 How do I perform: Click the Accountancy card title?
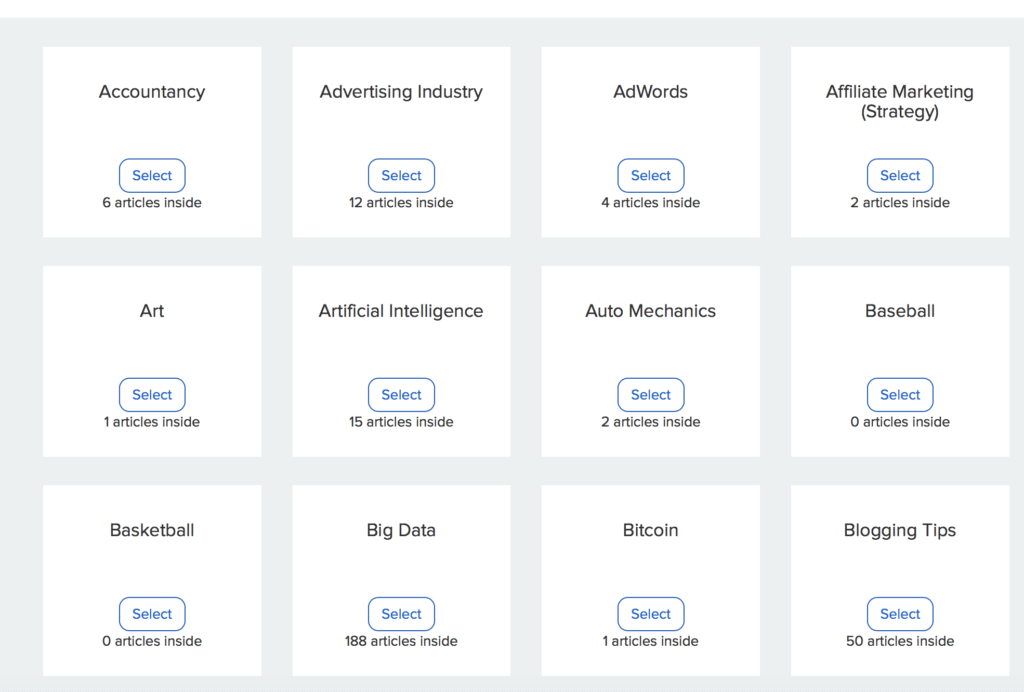(152, 92)
